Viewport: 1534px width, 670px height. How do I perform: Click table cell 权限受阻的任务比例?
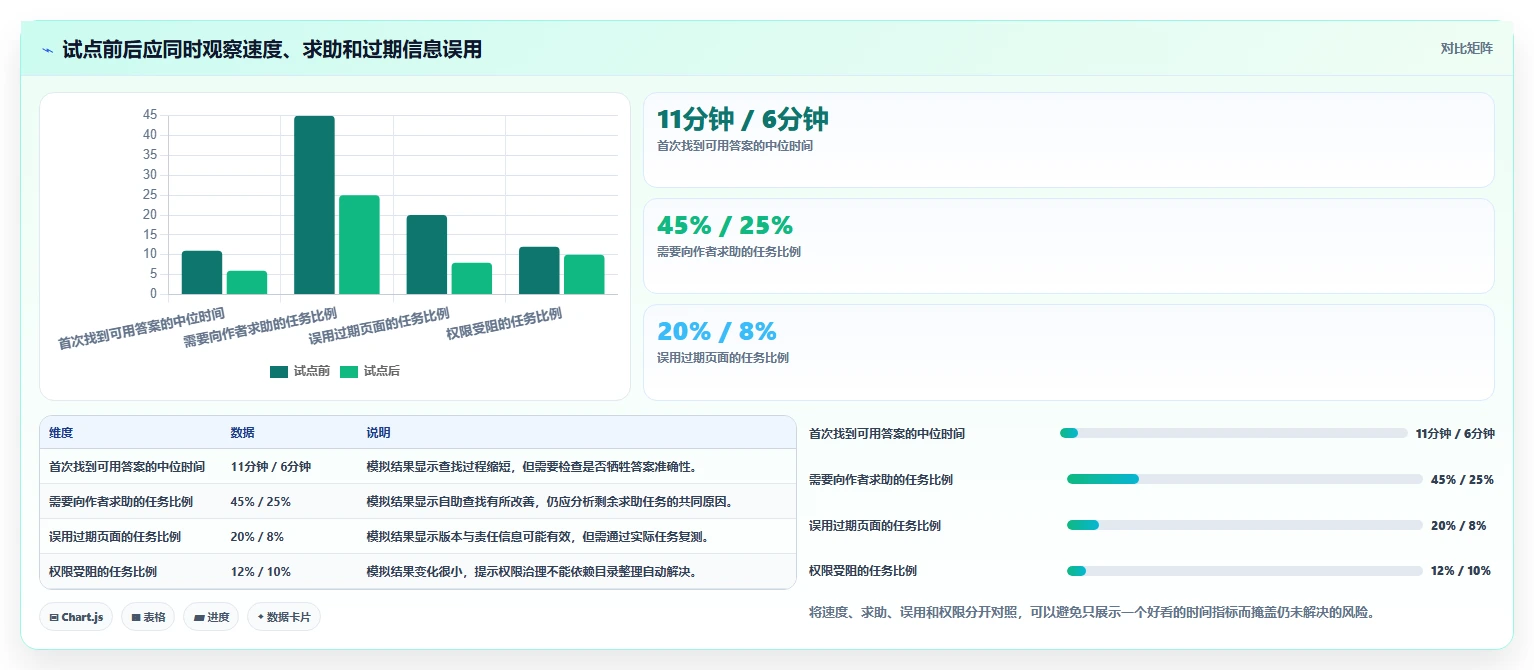pos(103,571)
